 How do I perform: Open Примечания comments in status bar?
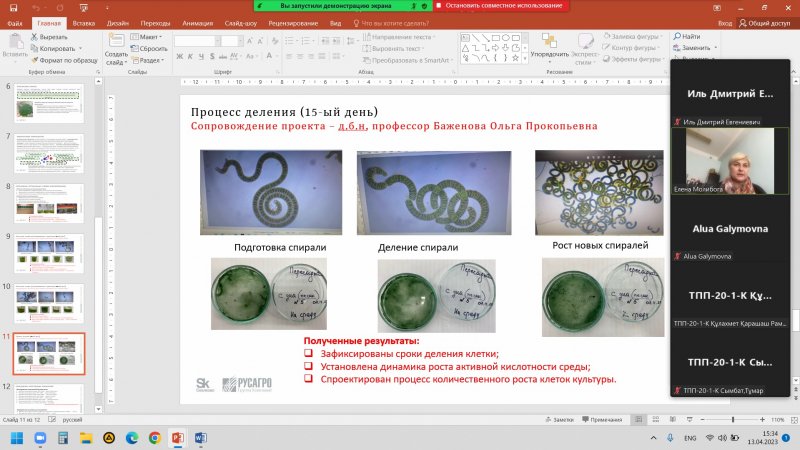point(602,419)
